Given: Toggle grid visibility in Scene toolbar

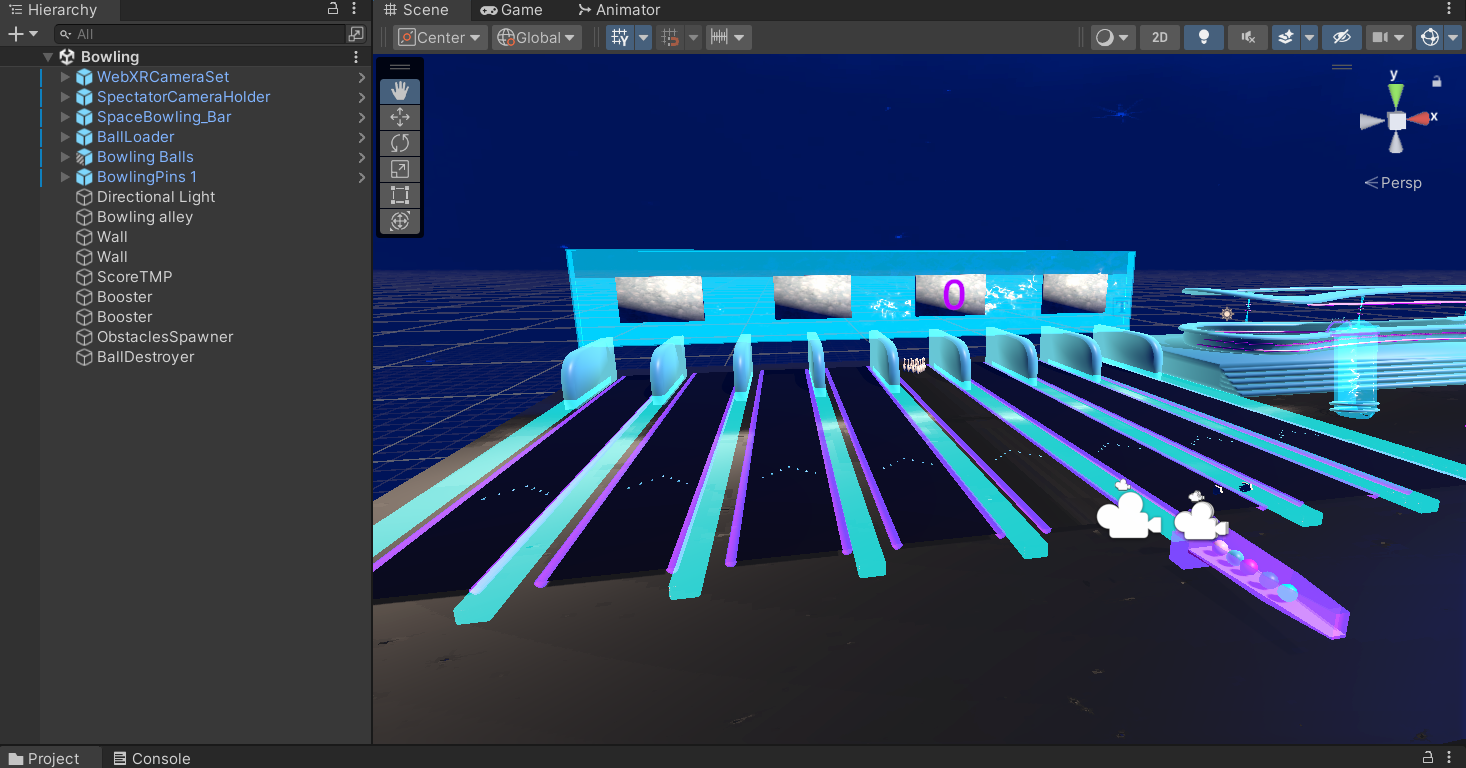Looking at the screenshot, I should [x=620, y=37].
